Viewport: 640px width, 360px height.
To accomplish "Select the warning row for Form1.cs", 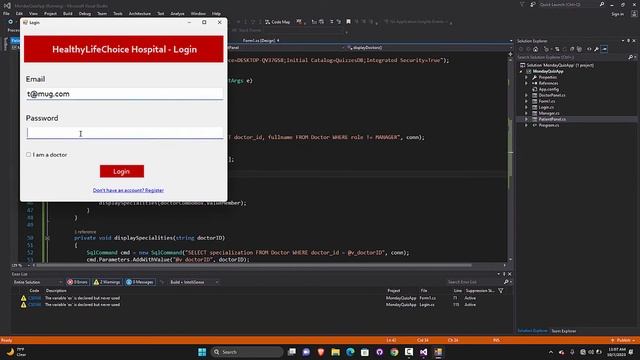I will 261,298.
